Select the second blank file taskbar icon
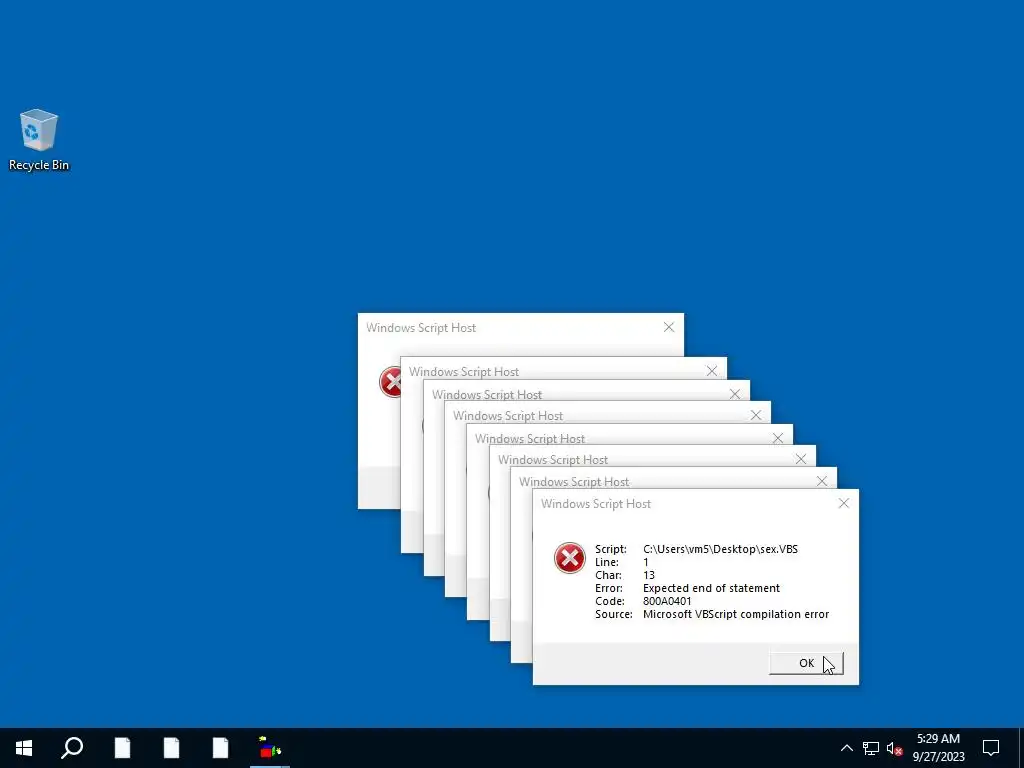1024x768 pixels. 171,748
